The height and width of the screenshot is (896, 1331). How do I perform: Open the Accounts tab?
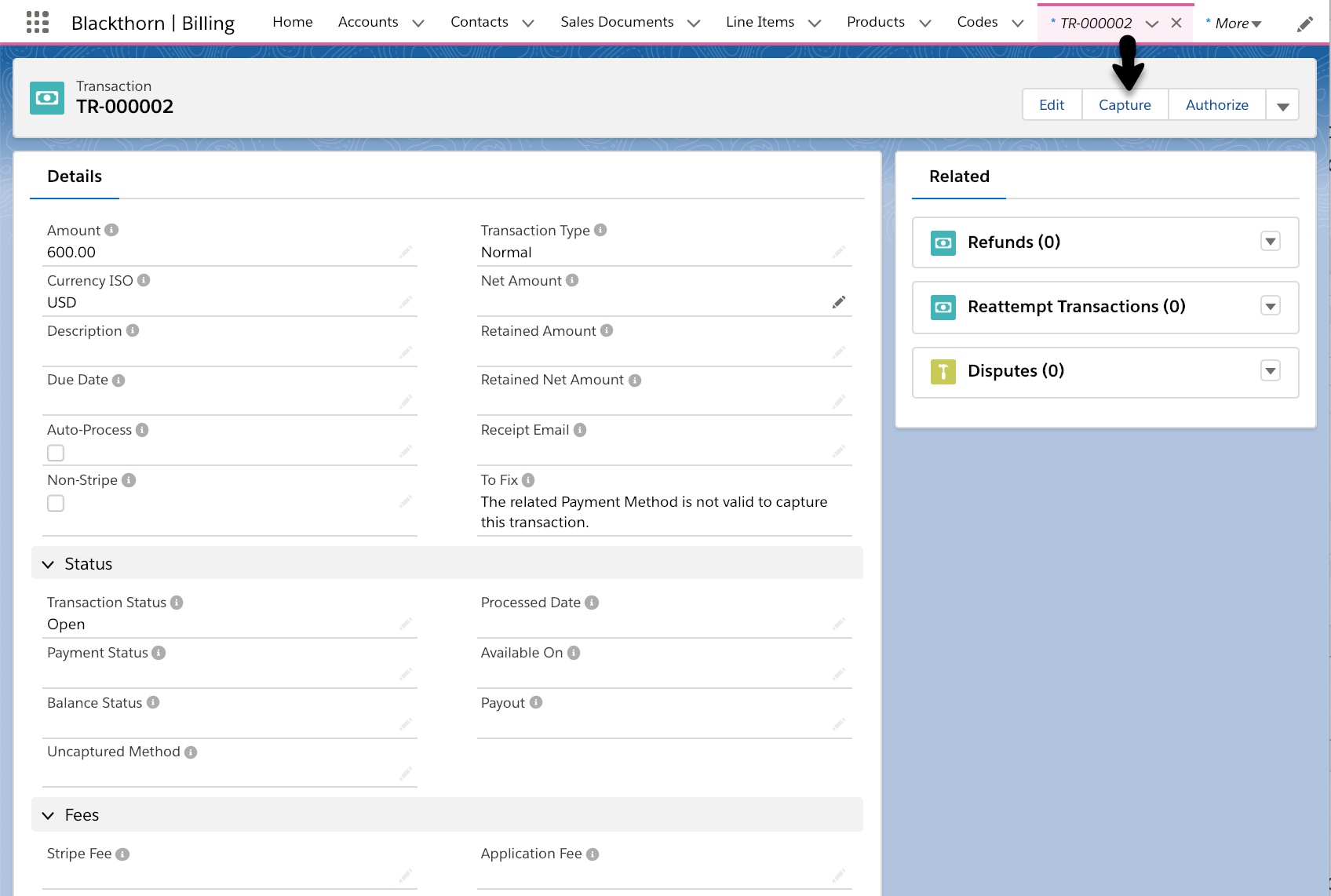pyautogui.click(x=368, y=22)
